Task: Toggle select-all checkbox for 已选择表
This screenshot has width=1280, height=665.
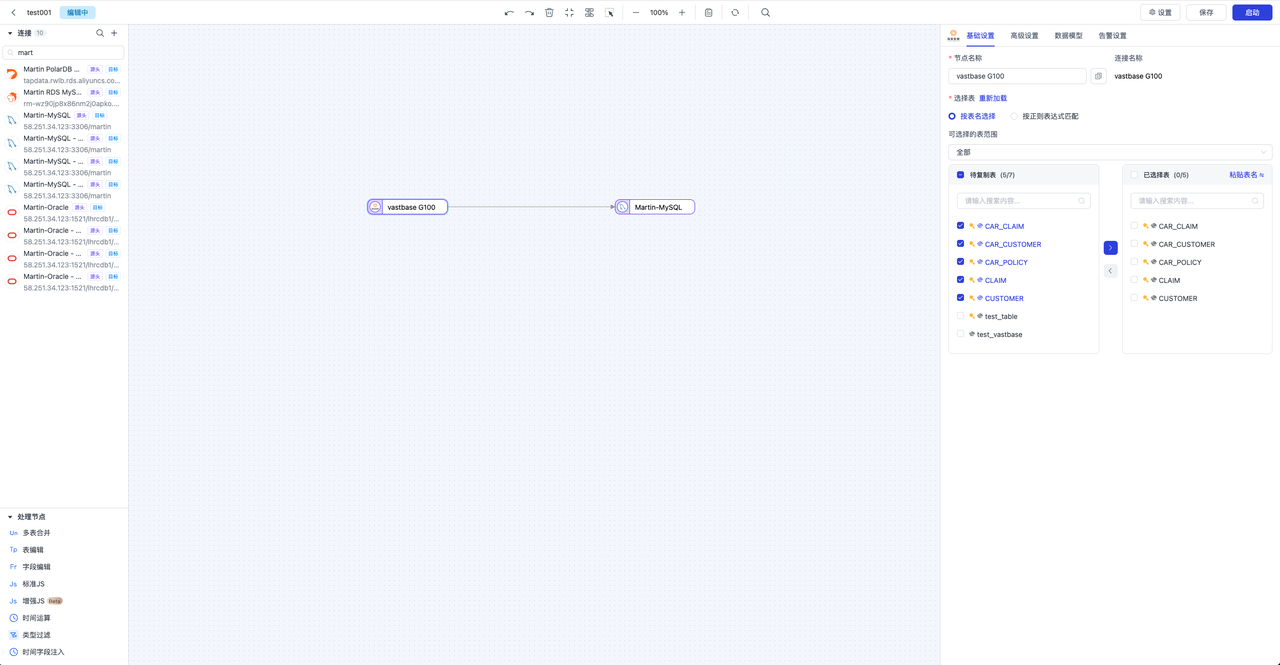Action: [x=1134, y=175]
